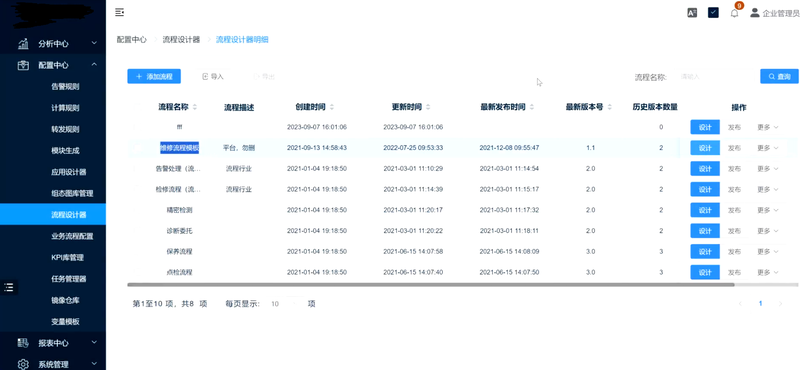Click the 导入 button
Image resolution: width=800 pixels, height=370 pixels.
click(213, 77)
